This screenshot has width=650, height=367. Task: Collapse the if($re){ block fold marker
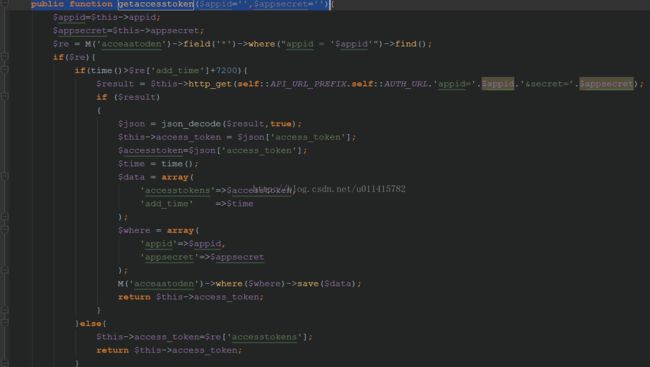click(x=4, y=57)
